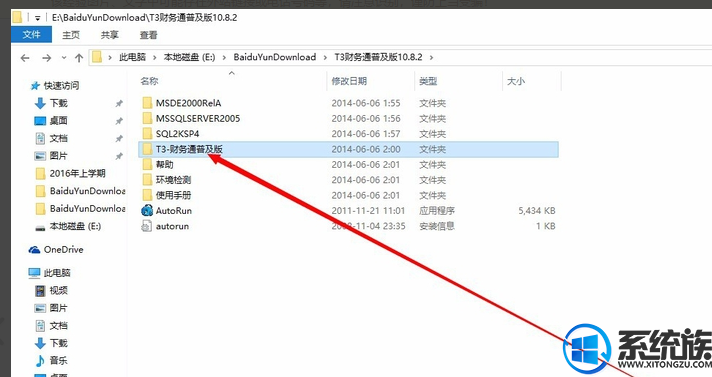The width and height of the screenshot is (712, 377).
Task: Go back with the left arrow button
Action: pyautogui.click(x=25, y=58)
